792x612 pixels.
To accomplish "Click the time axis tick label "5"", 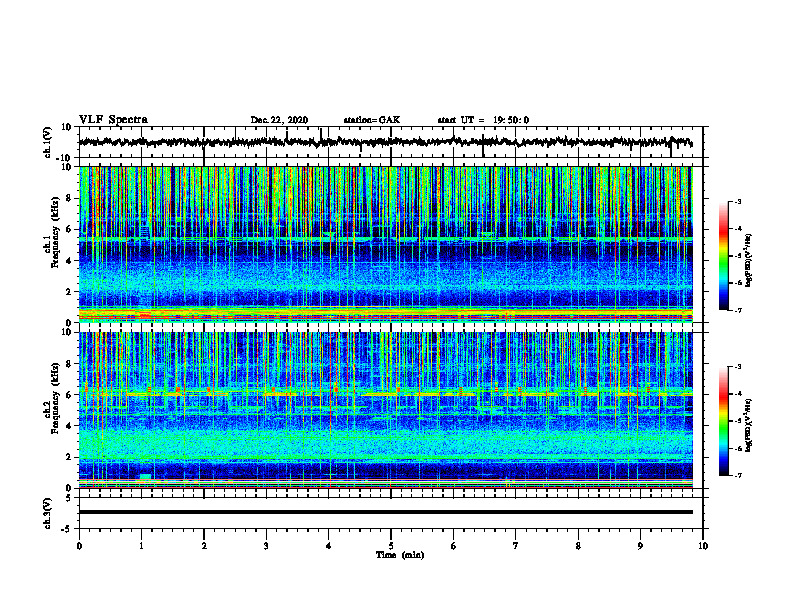I will pos(391,546).
